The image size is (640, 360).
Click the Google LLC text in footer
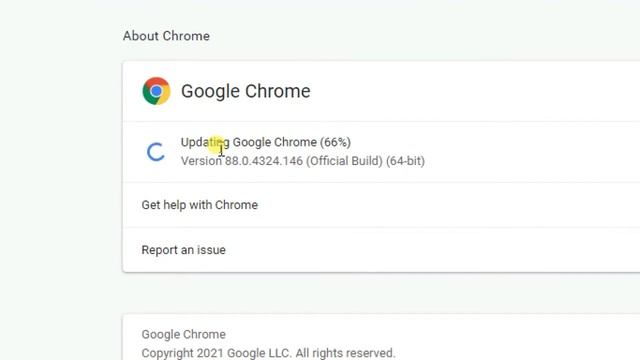pos(258,353)
